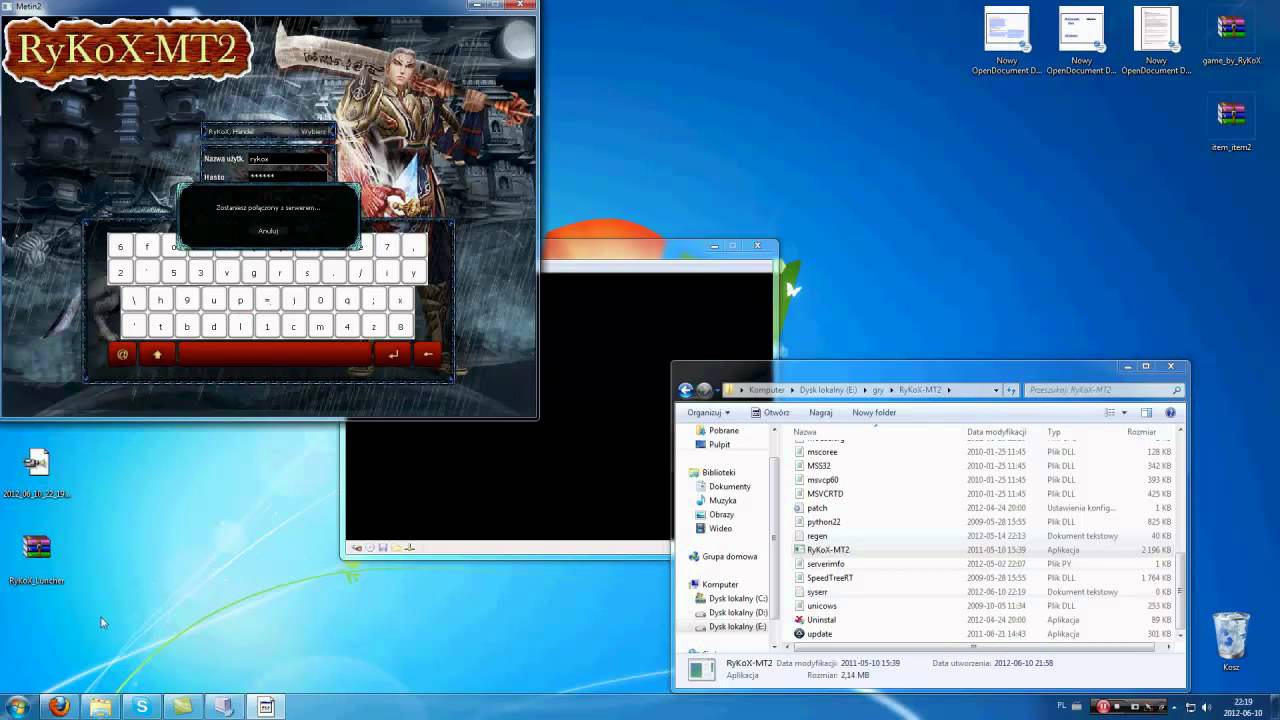Select the item_item2 archive on desktop
The height and width of the screenshot is (720, 1280).
[x=1231, y=124]
